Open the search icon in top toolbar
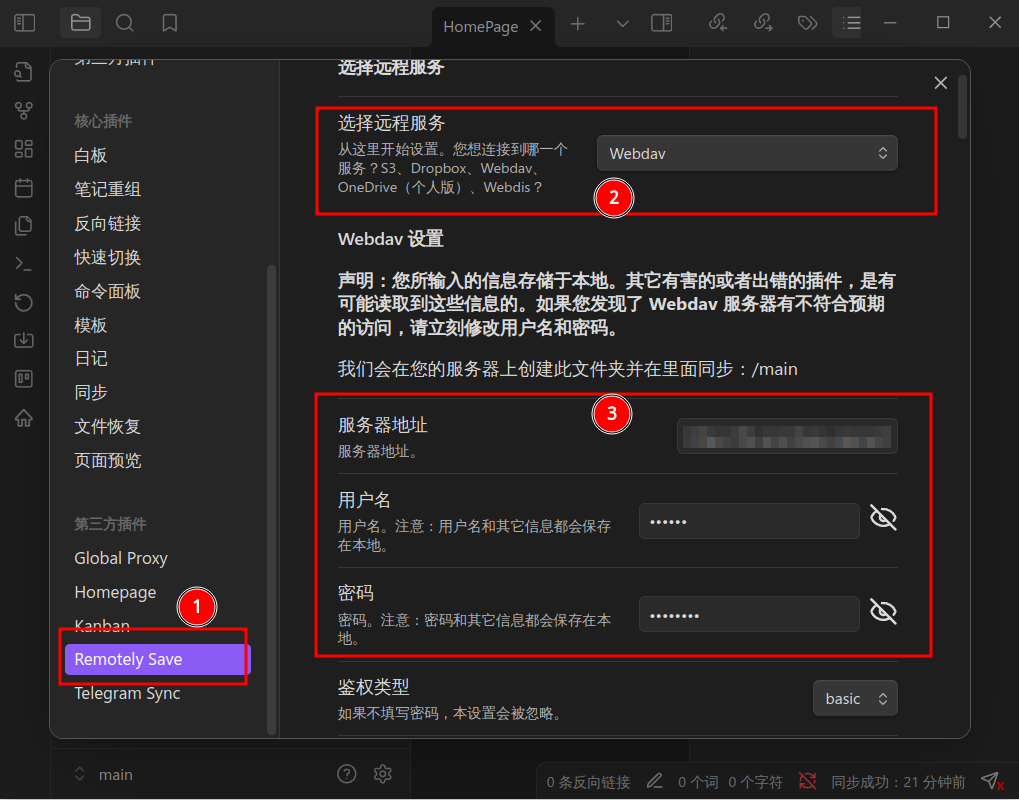This screenshot has height=800, width=1019. pyautogui.click(x=124, y=23)
